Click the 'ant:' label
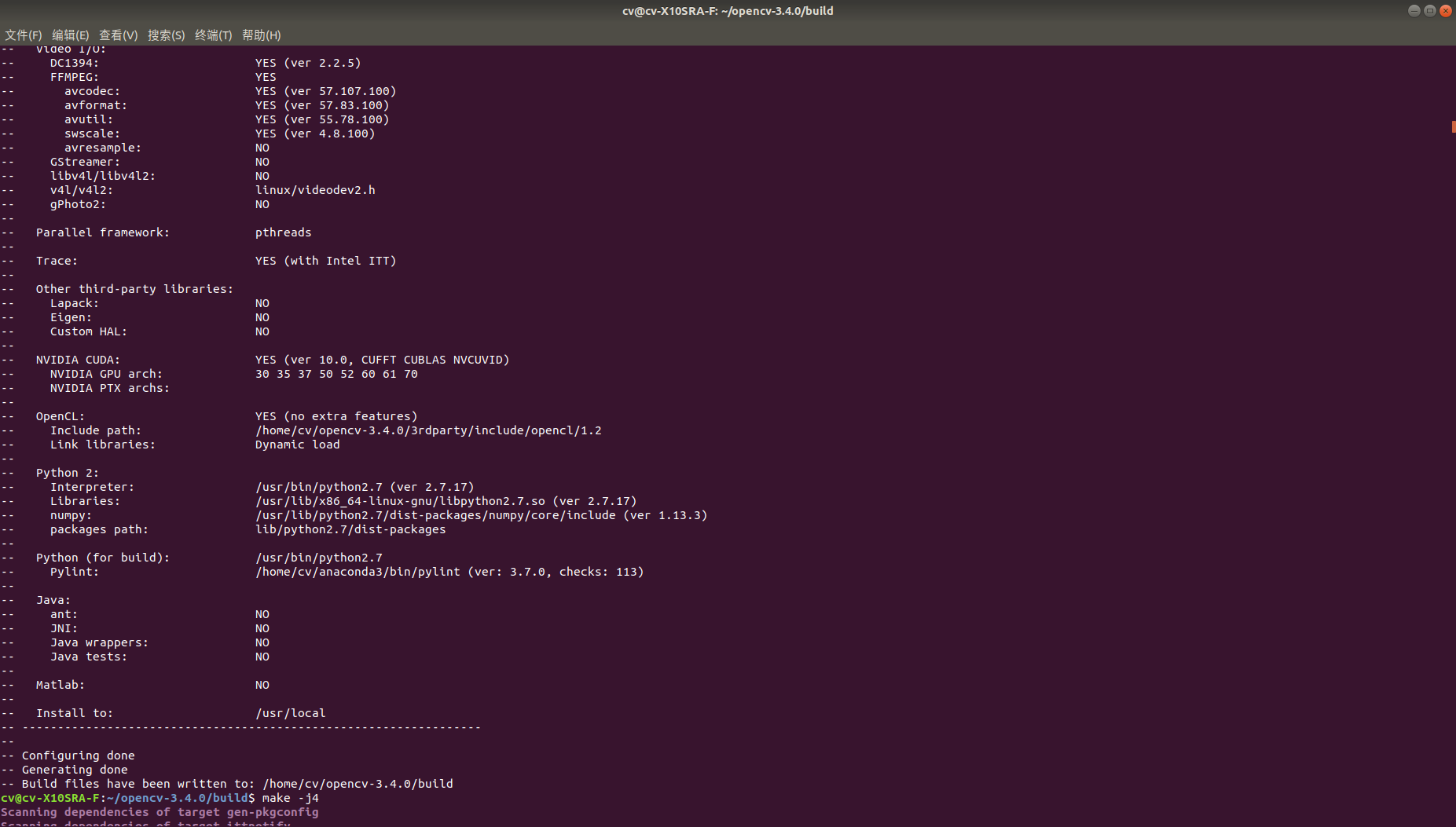 click(x=64, y=614)
